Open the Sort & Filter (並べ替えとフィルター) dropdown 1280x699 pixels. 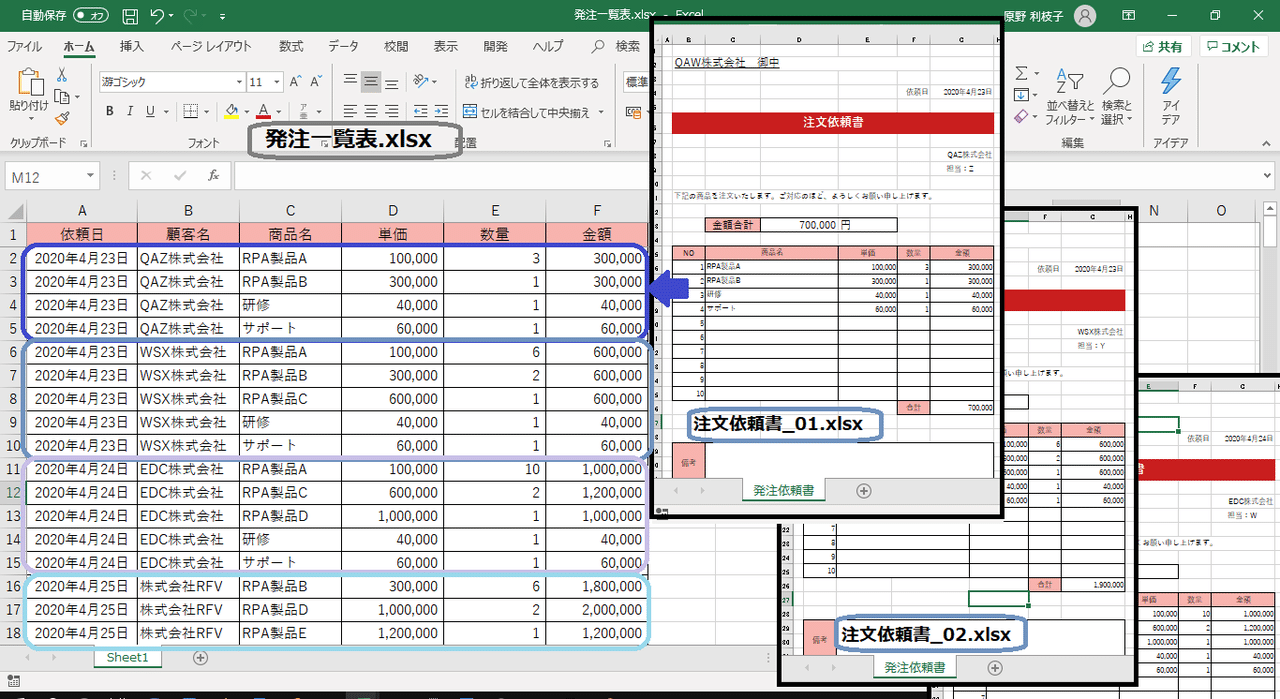tap(1070, 96)
